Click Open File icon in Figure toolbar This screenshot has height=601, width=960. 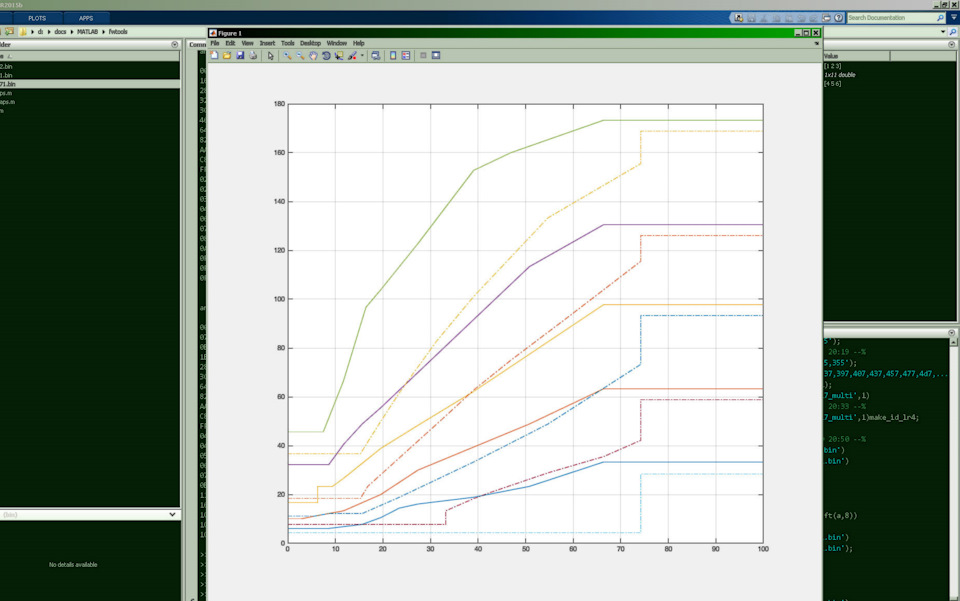coord(227,56)
